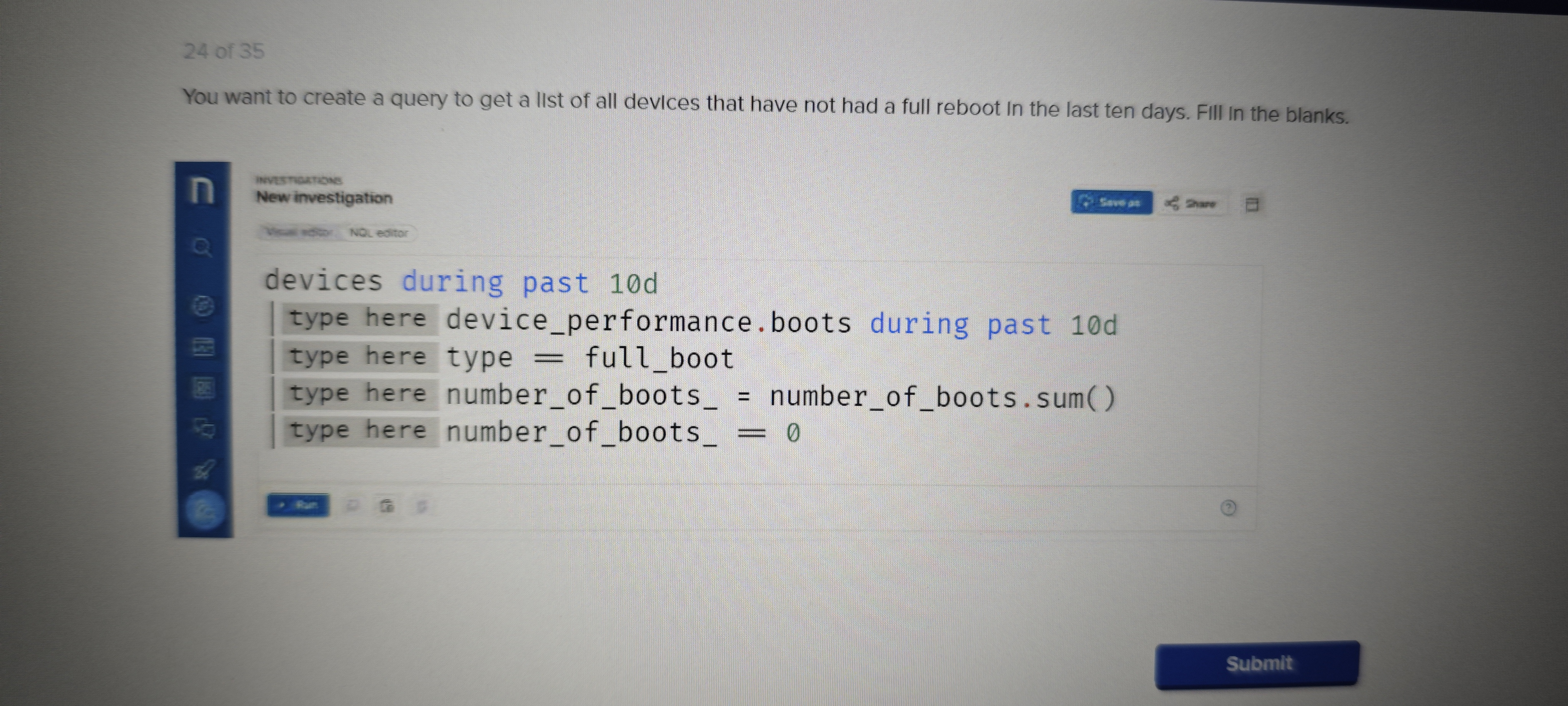Click the last faded icon right of Run
1568x706 pixels.
[421, 506]
